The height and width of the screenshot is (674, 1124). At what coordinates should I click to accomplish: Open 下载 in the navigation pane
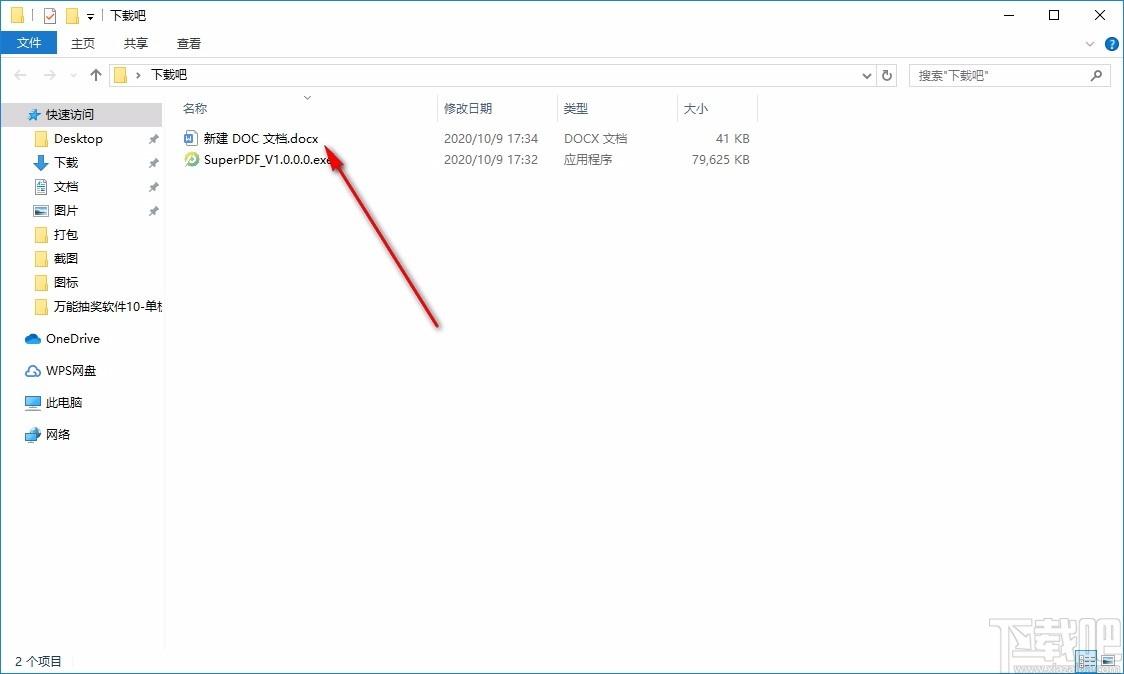(x=66, y=162)
